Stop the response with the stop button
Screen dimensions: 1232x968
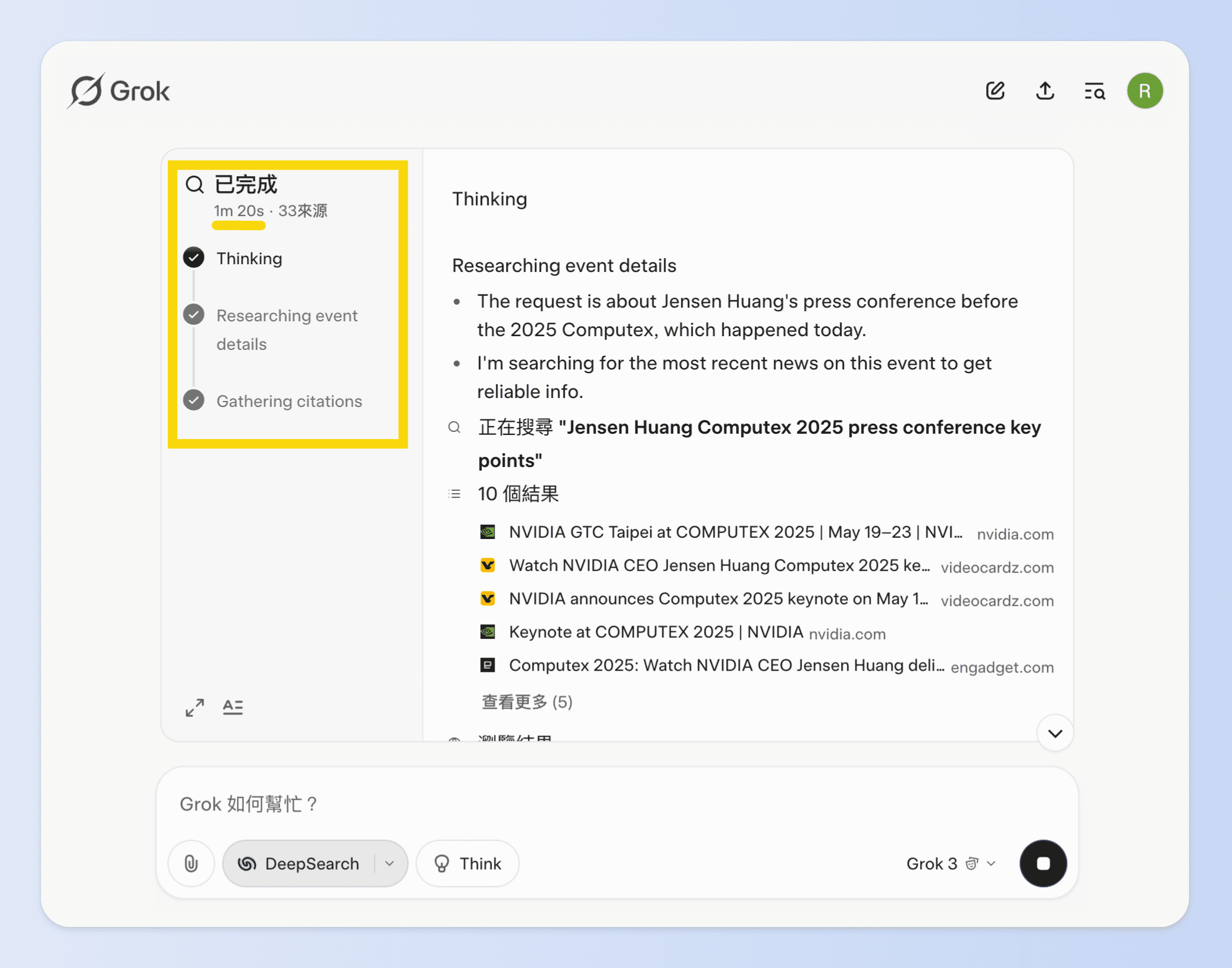click(x=1043, y=863)
